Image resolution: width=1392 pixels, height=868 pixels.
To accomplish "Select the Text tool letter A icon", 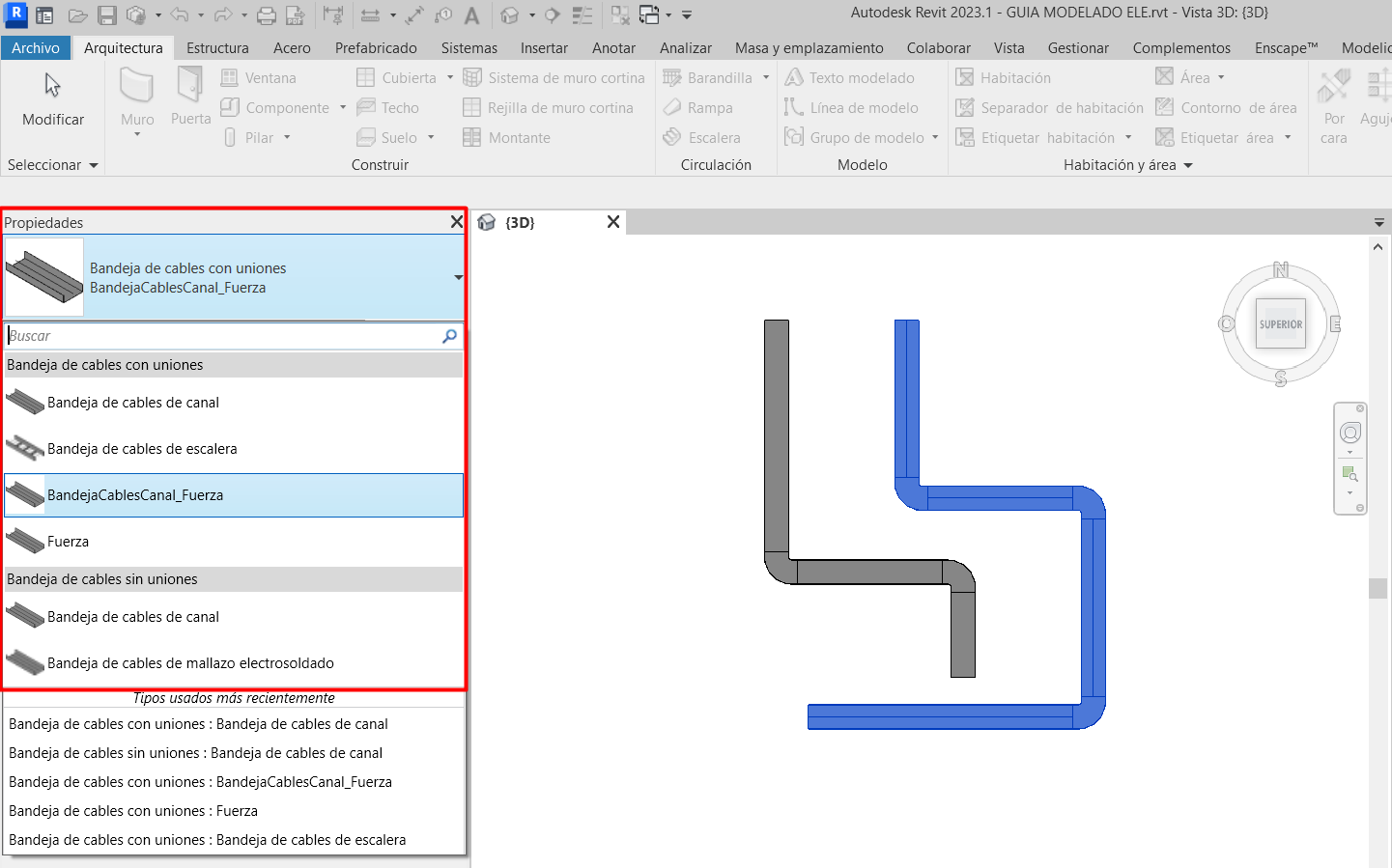I will [472, 15].
